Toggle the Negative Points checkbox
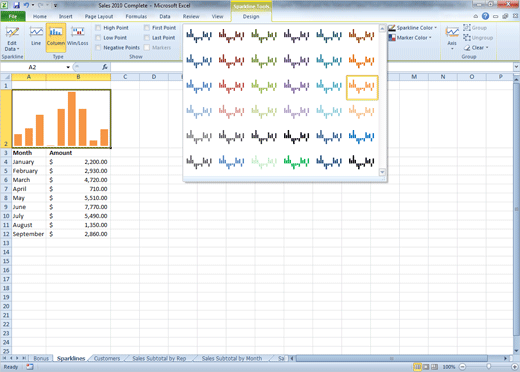 (x=118, y=48)
